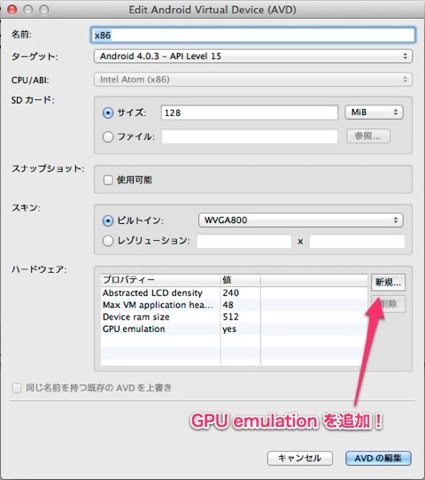
Task: Click the SD card size field showing 128
Action: tap(249, 113)
